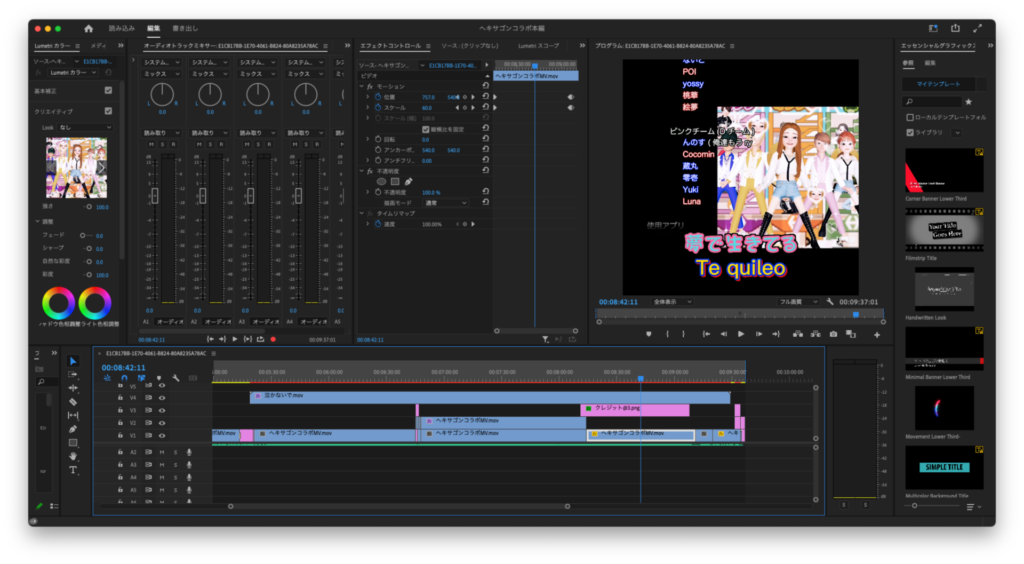This screenshot has width=1024, height=564.
Task: Step forward one frame in Program Monitor
Action: pos(759,334)
